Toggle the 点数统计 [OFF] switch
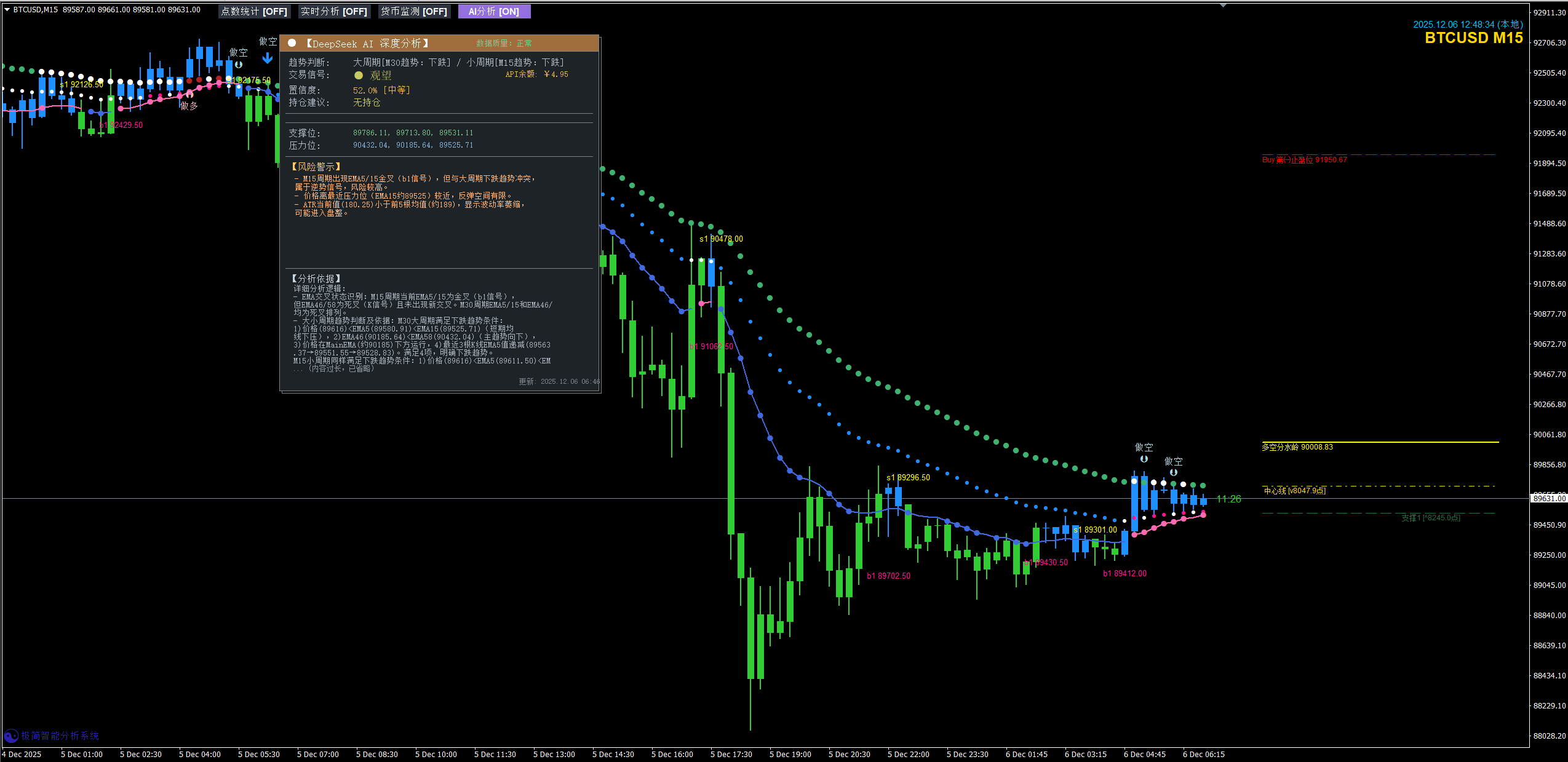Screen dimensions: 1568x762 tap(254, 12)
